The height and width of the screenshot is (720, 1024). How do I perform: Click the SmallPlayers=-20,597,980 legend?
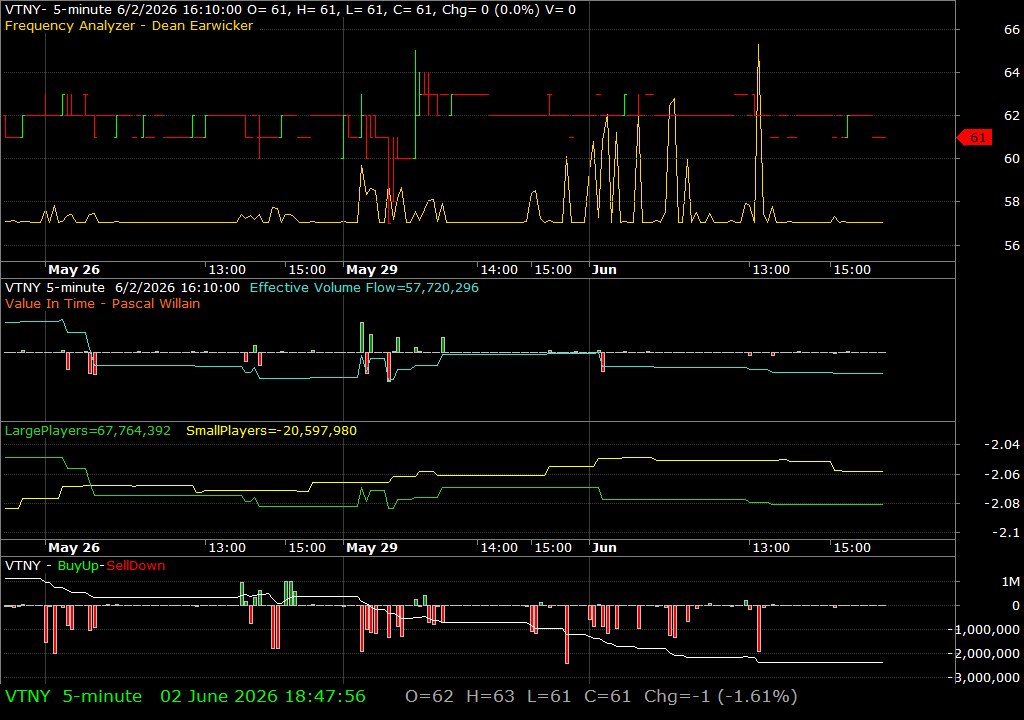[x=272, y=431]
